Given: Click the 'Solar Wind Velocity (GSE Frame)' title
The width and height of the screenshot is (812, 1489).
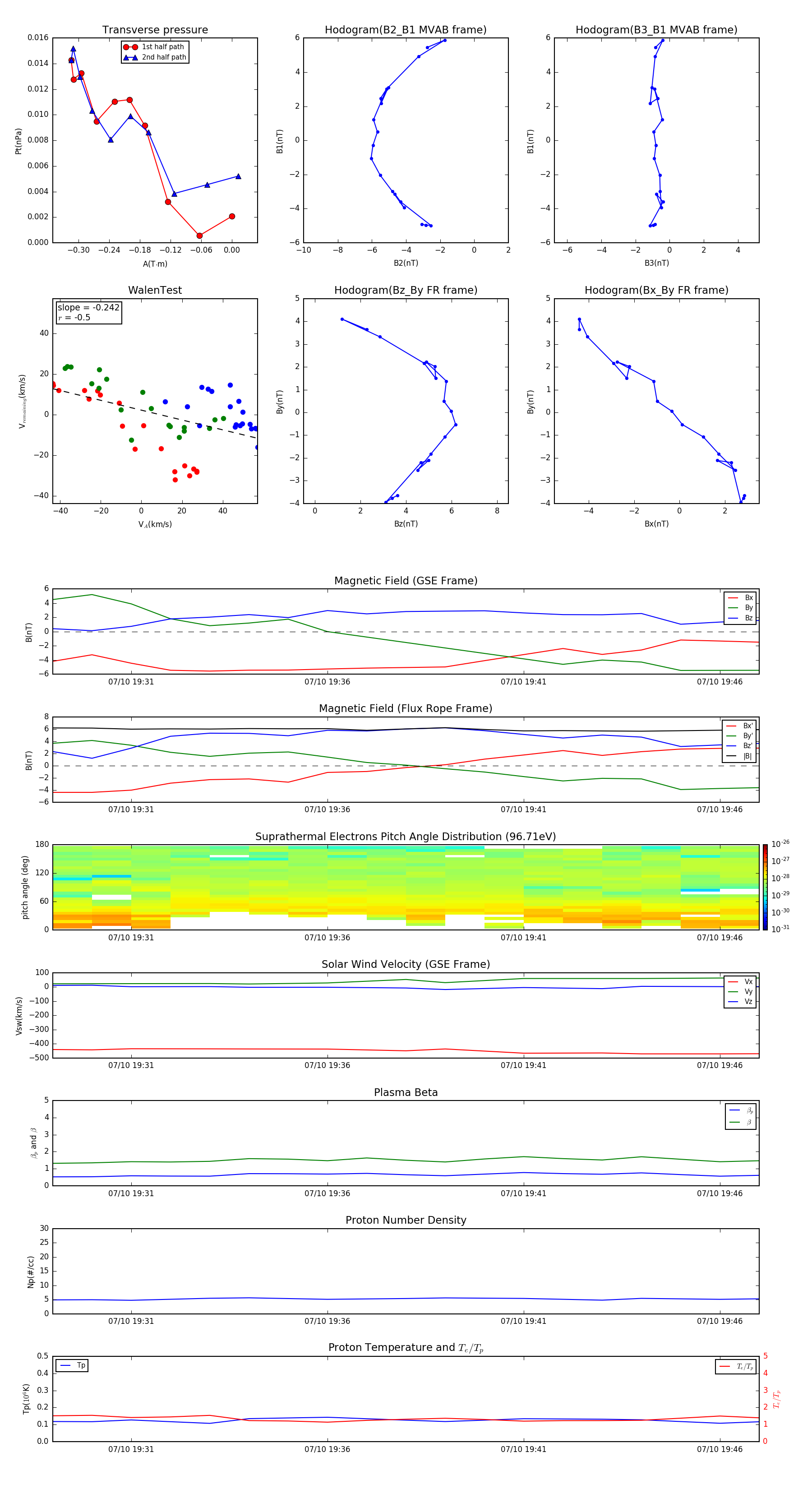Looking at the screenshot, I should (x=406, y=964).
